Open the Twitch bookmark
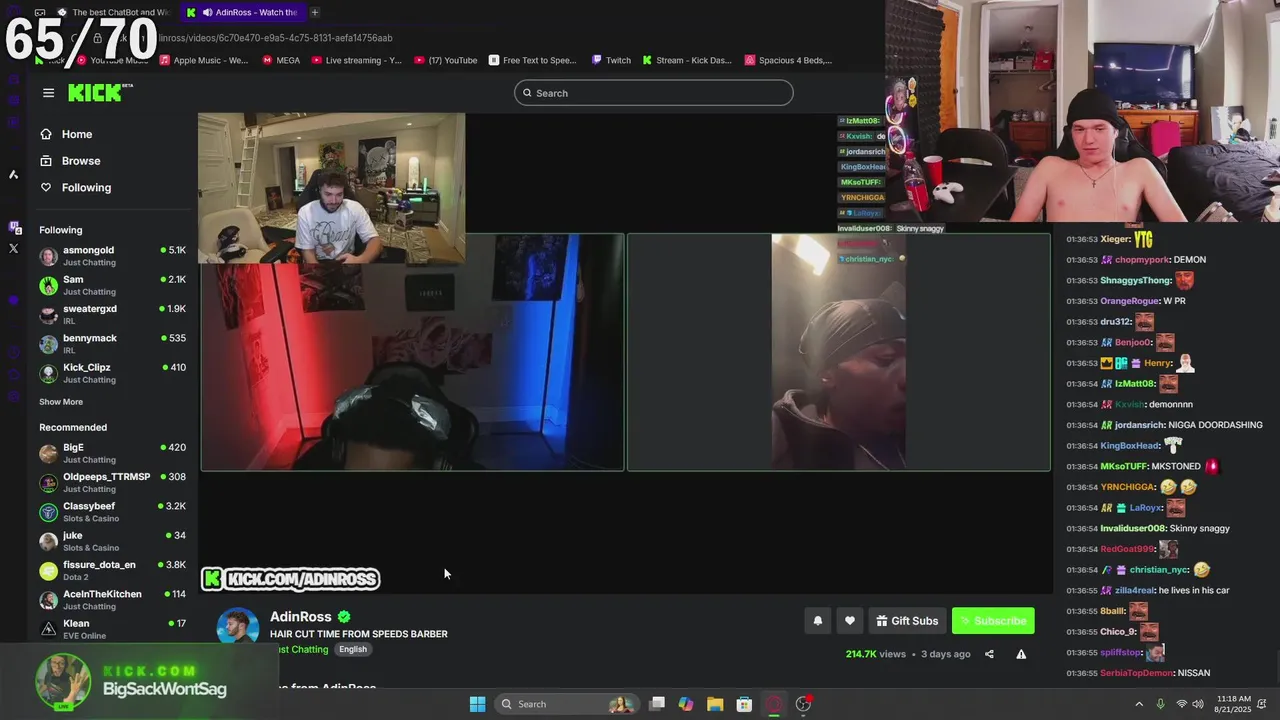 610,60
